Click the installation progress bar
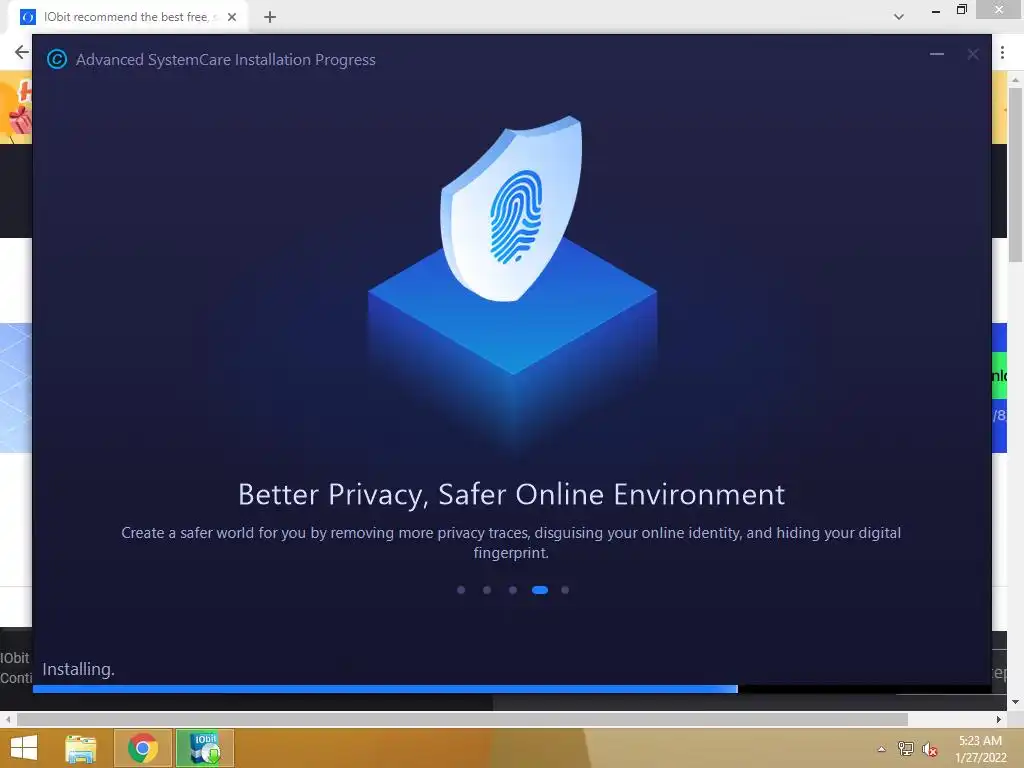The width and height of the screenshot is (1024, 768). coord(512,689)
